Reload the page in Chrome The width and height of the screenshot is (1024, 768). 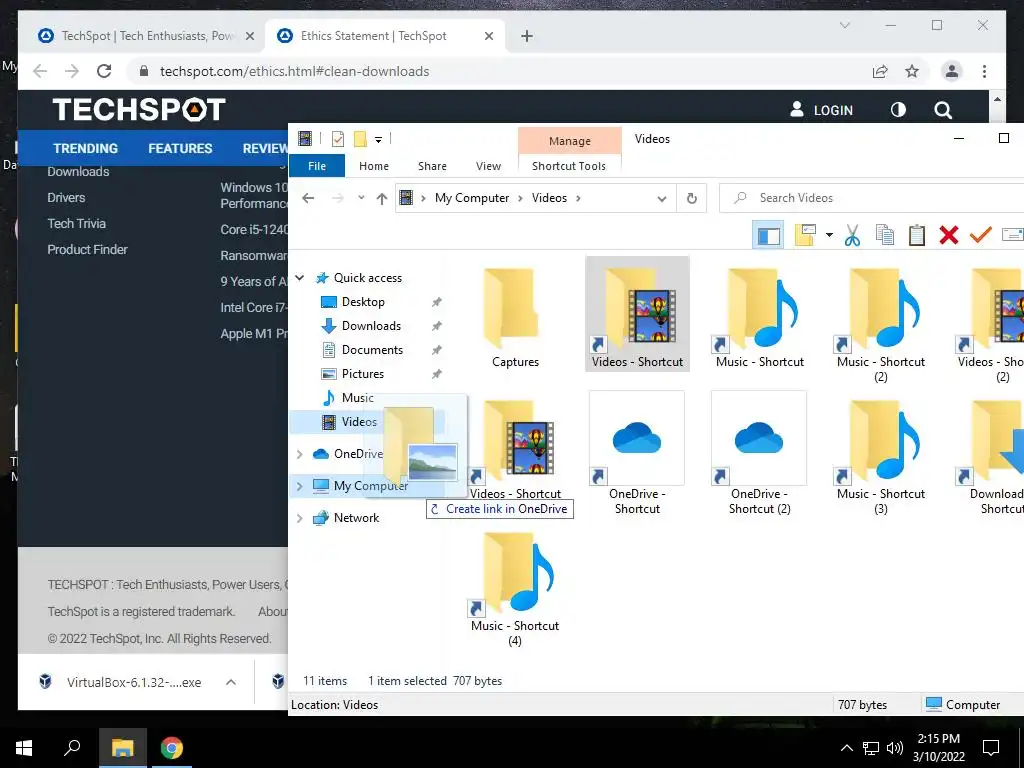pyautogui.click(x=104, y=71)
